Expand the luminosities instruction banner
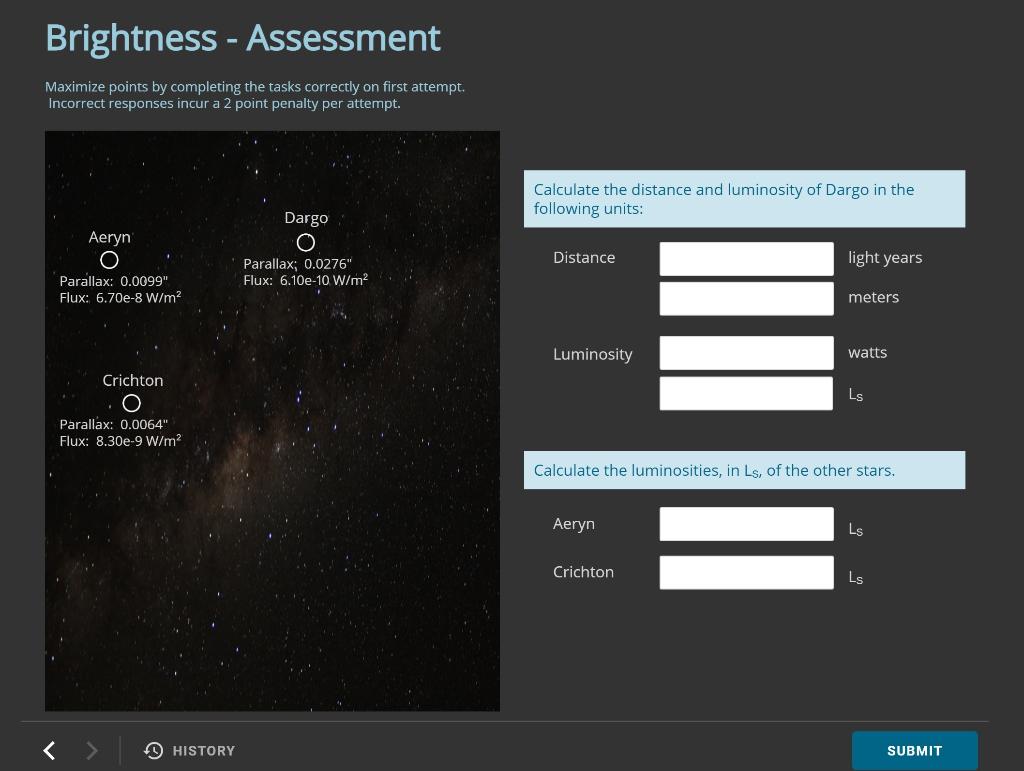This screenshot has width=1024, height=771. (744, 470)
